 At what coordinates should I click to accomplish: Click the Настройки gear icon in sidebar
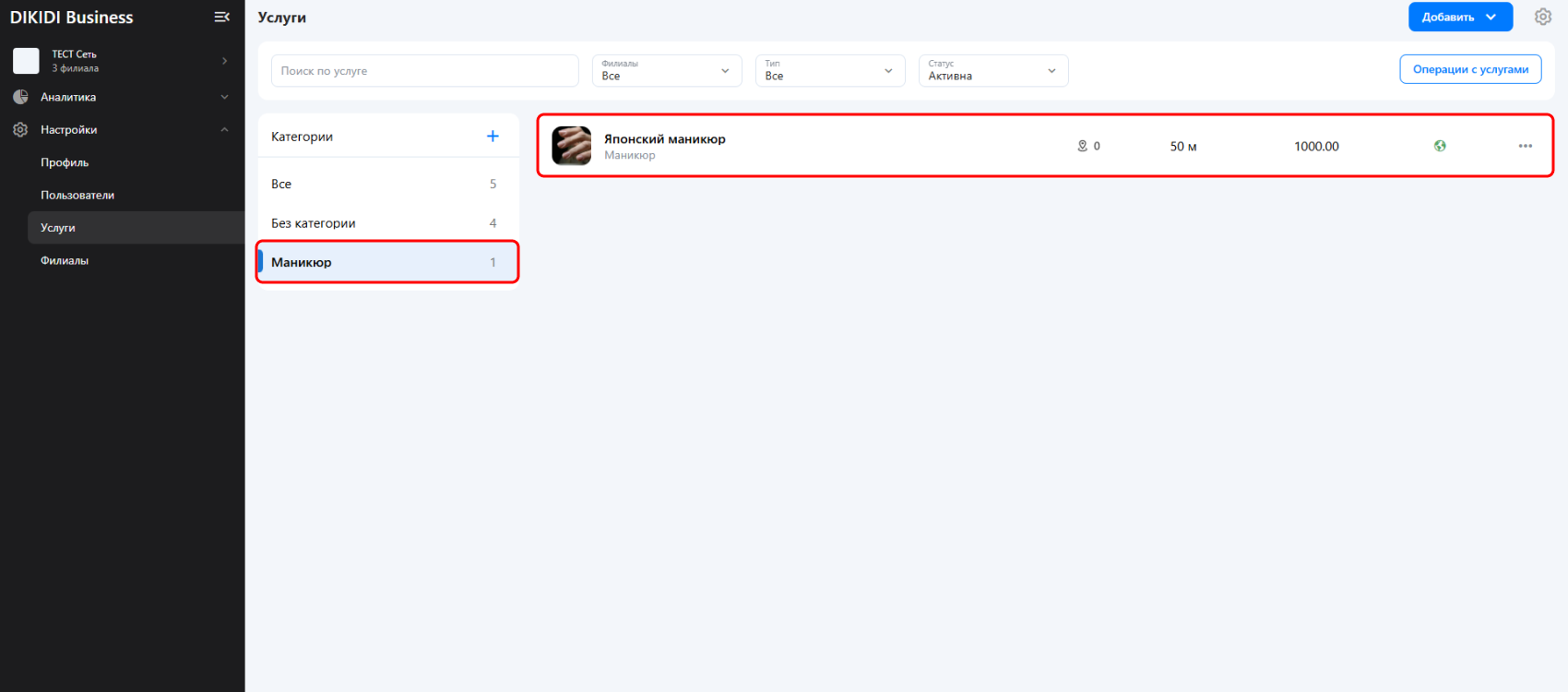click(20, 130)
